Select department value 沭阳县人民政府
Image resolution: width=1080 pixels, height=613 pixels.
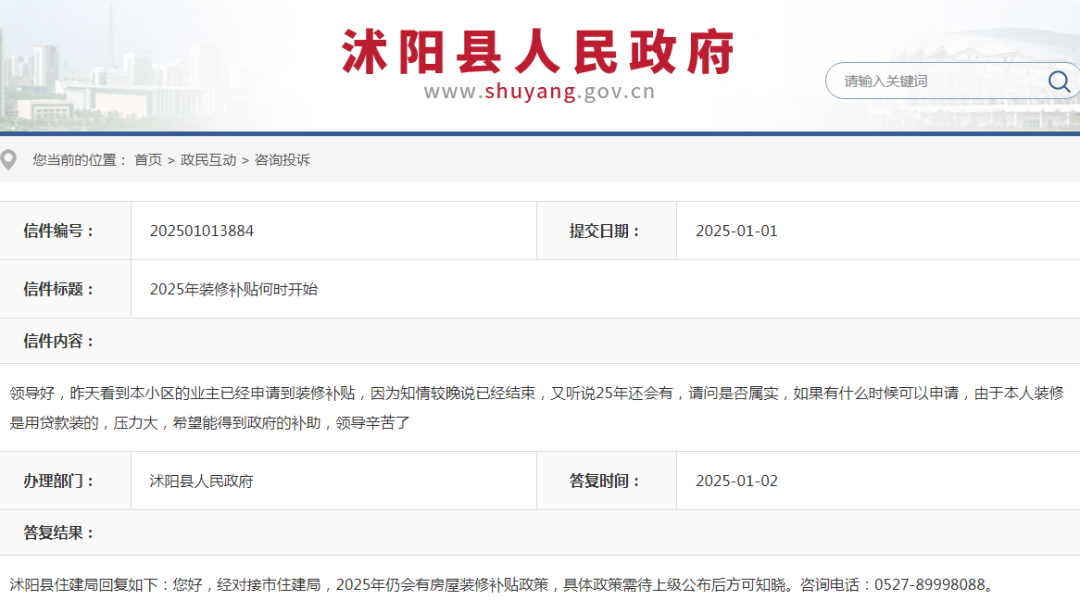[x=201, y=481]
